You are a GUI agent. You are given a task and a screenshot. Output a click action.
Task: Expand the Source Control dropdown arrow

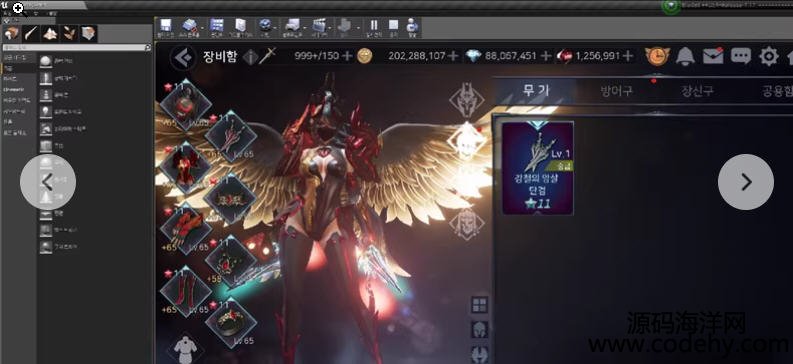click(202, 28)
